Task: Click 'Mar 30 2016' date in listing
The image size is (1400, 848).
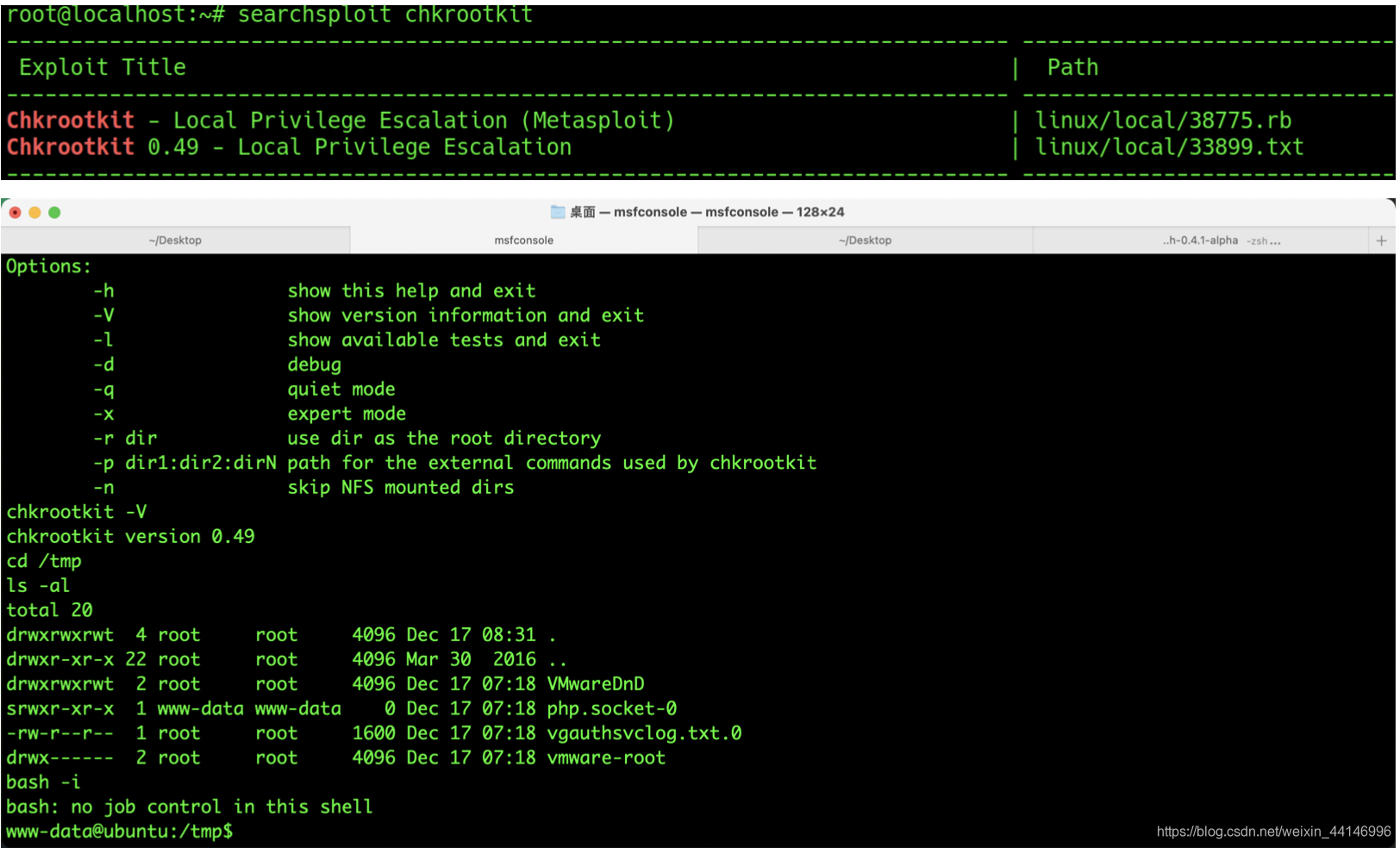Action: (471, 659)
